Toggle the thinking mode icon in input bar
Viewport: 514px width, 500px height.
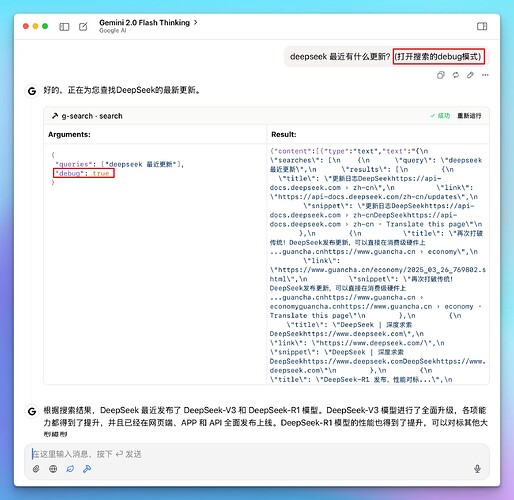point(70,469)
